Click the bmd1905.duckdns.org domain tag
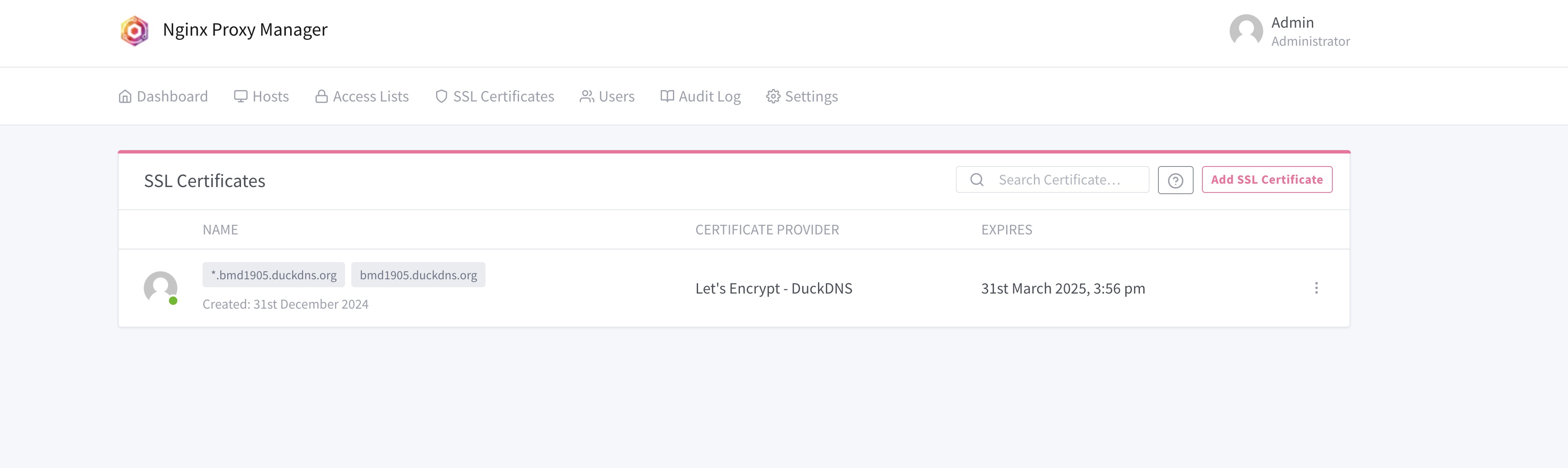1568x468 pixels. point(418,274)
